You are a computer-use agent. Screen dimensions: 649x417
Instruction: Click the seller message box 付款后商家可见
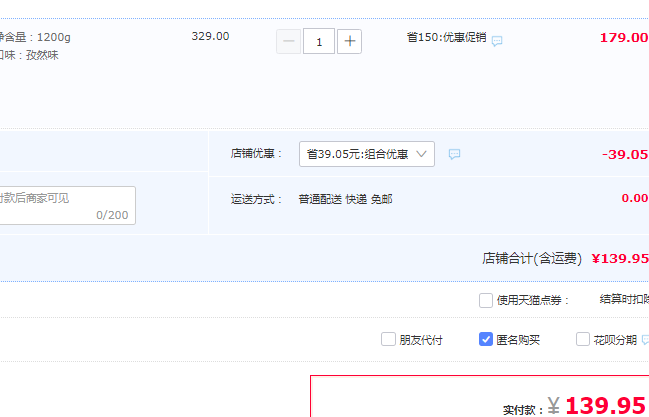point(67,205)
